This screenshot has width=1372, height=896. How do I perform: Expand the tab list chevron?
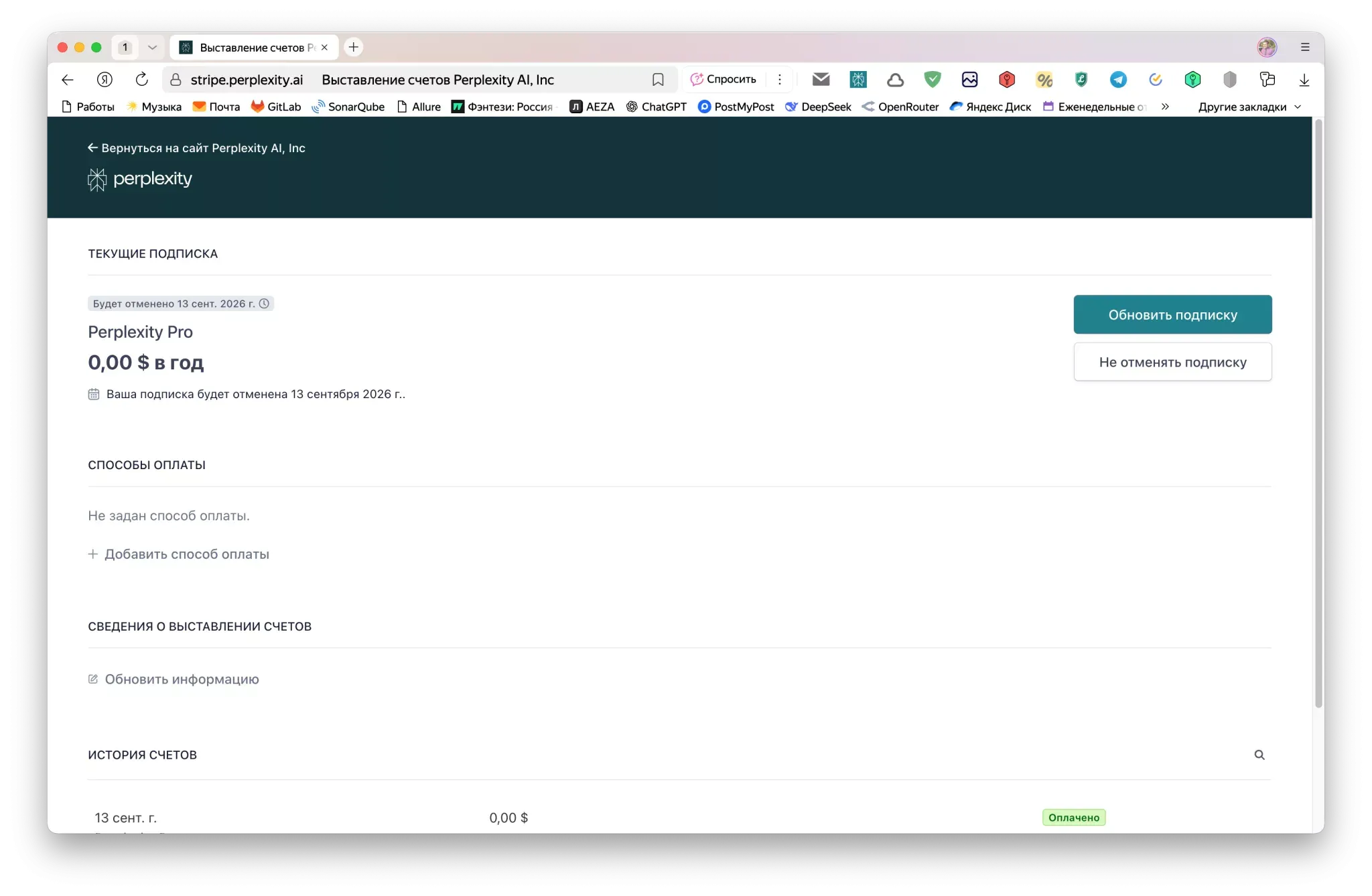pyautogui.click(x=152, y=47)
